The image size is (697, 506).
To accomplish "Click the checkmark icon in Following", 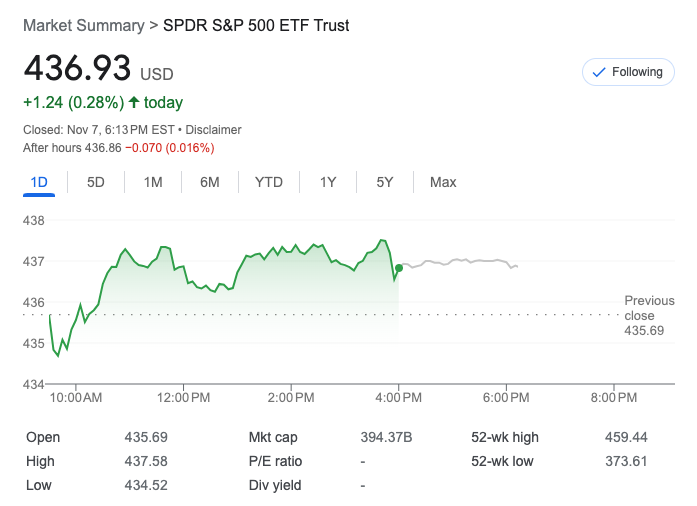I will click(x=600, y=72).
